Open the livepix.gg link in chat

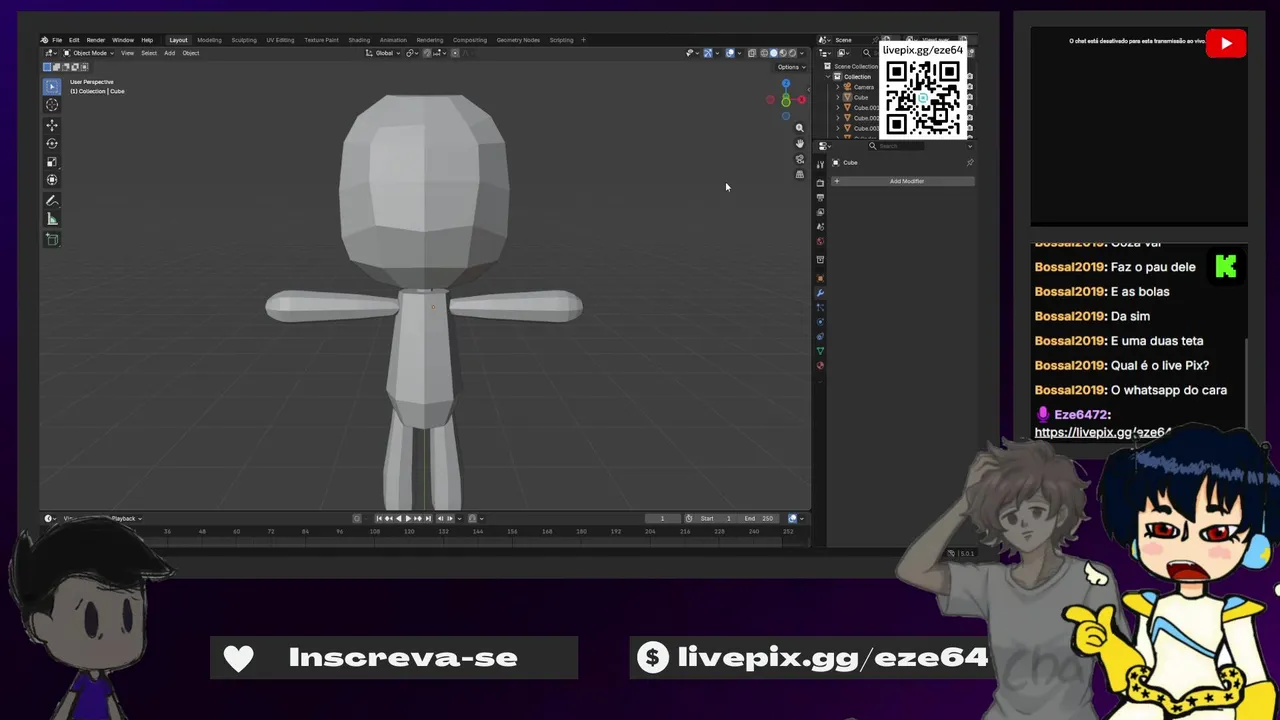[x=1102, y=432]
